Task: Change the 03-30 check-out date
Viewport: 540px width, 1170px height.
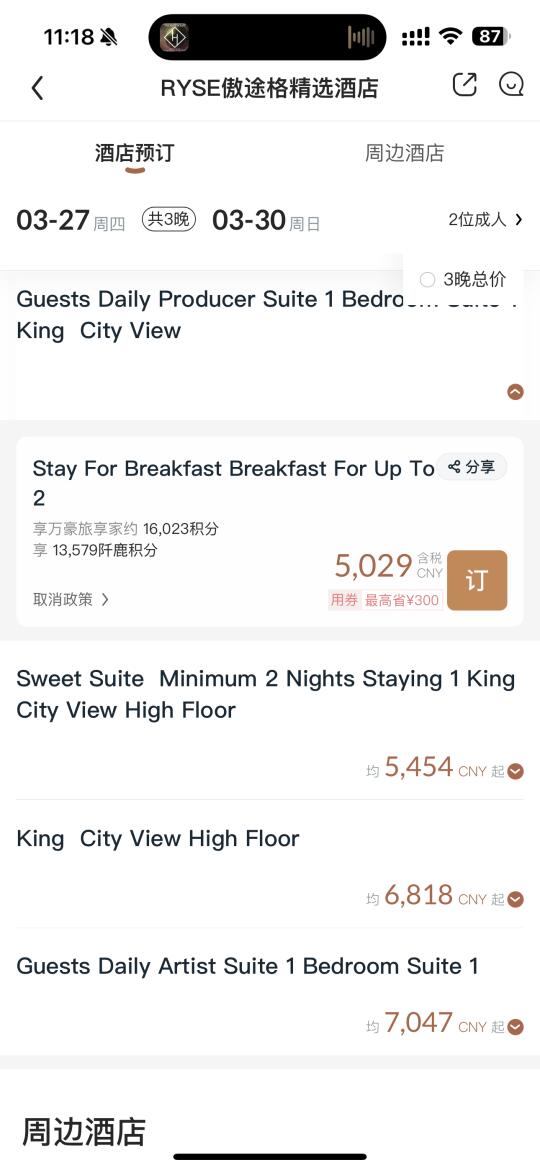Action: pos(266,221)
